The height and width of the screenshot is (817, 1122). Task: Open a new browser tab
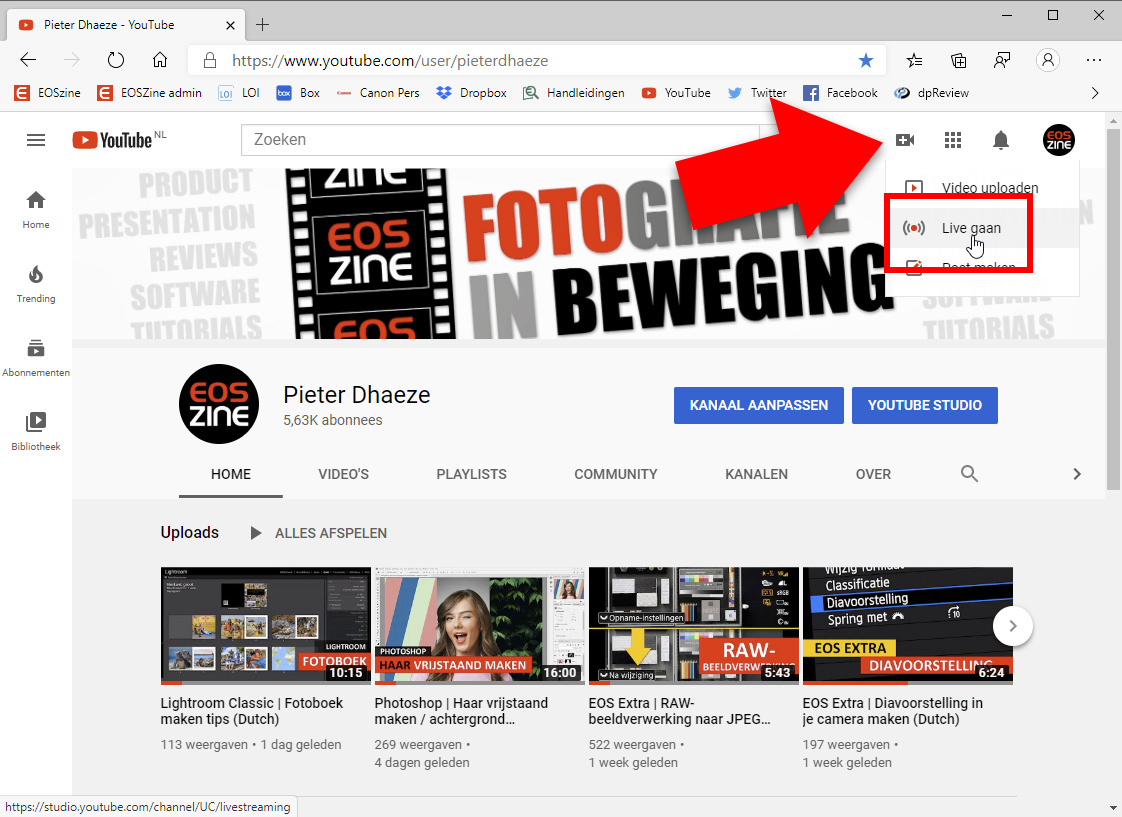[263, 25]
